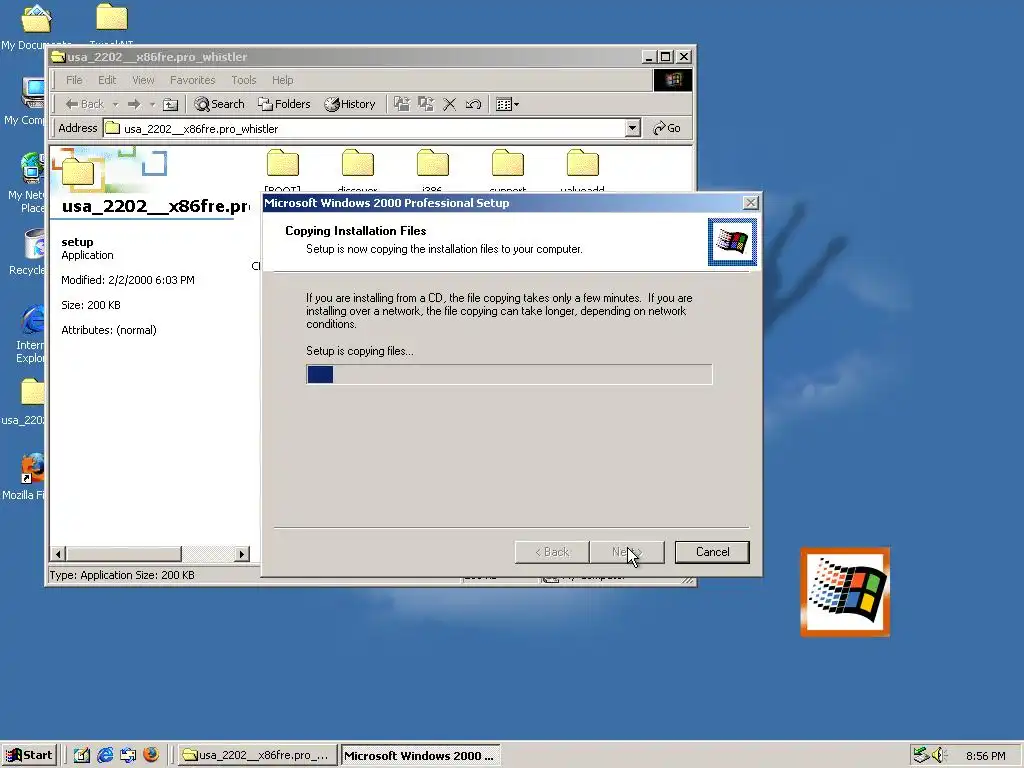
Task: Expand the Address bar dropdown
Action: click(x=632, y=128)
